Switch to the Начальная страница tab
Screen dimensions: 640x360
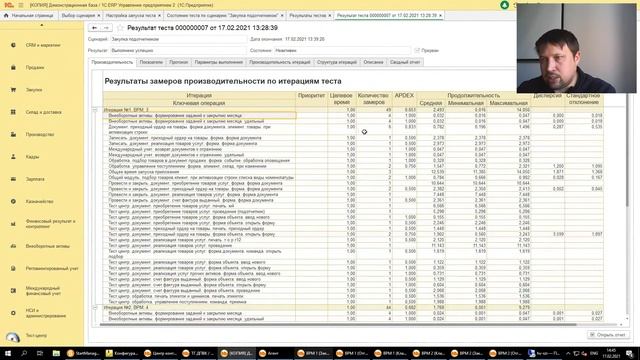point(29,16)
